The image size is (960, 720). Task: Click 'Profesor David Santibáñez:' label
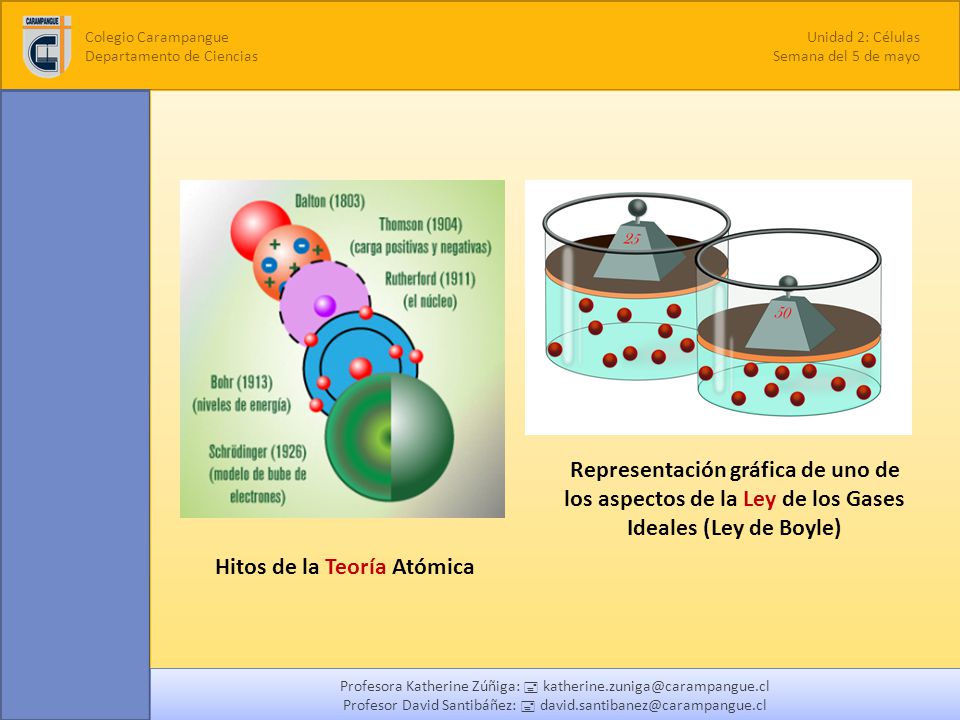[430, 705]
